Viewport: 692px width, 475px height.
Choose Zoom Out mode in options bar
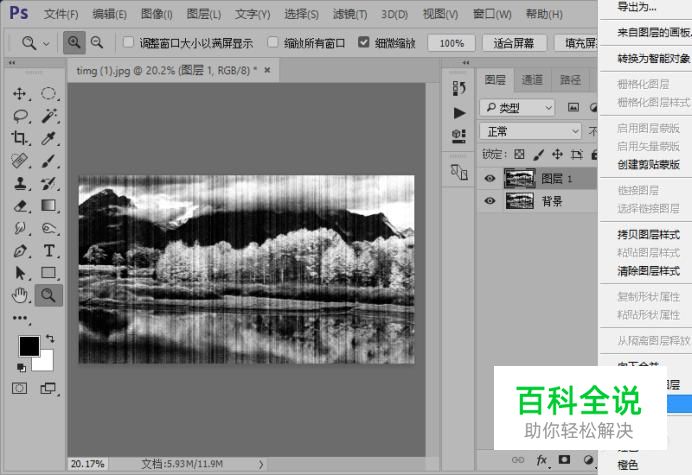click(x=97, y=42)
